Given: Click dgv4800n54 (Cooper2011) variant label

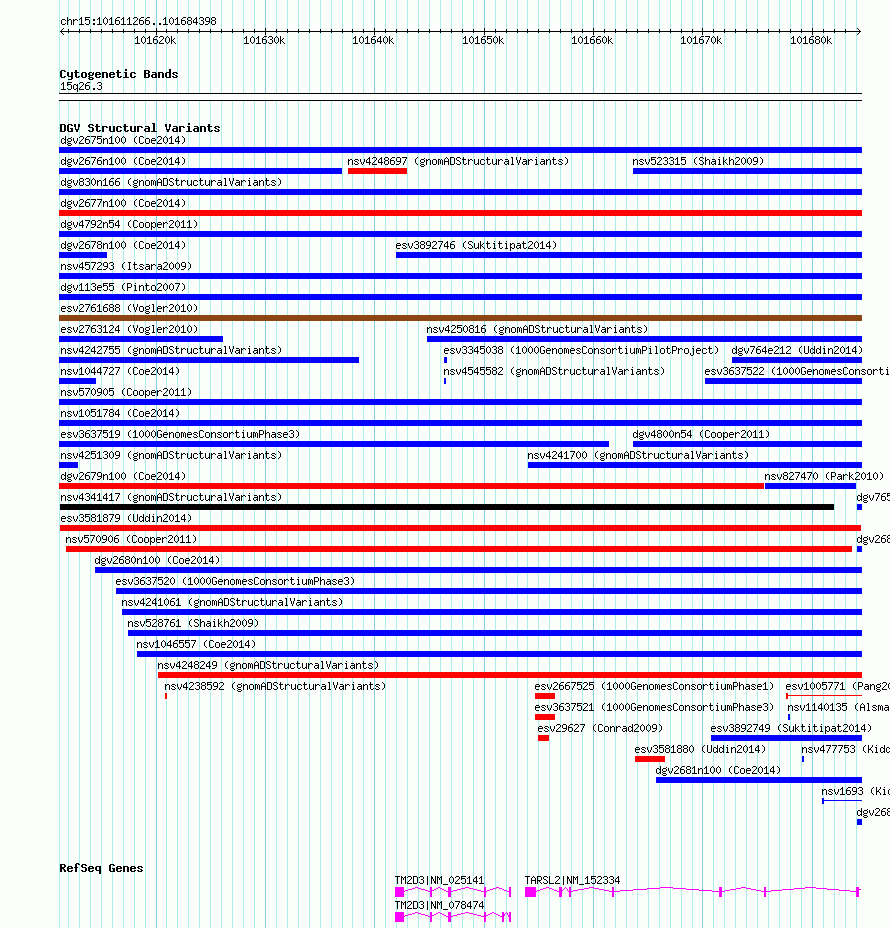Looking at the screenshot, I should click(701, 434).
